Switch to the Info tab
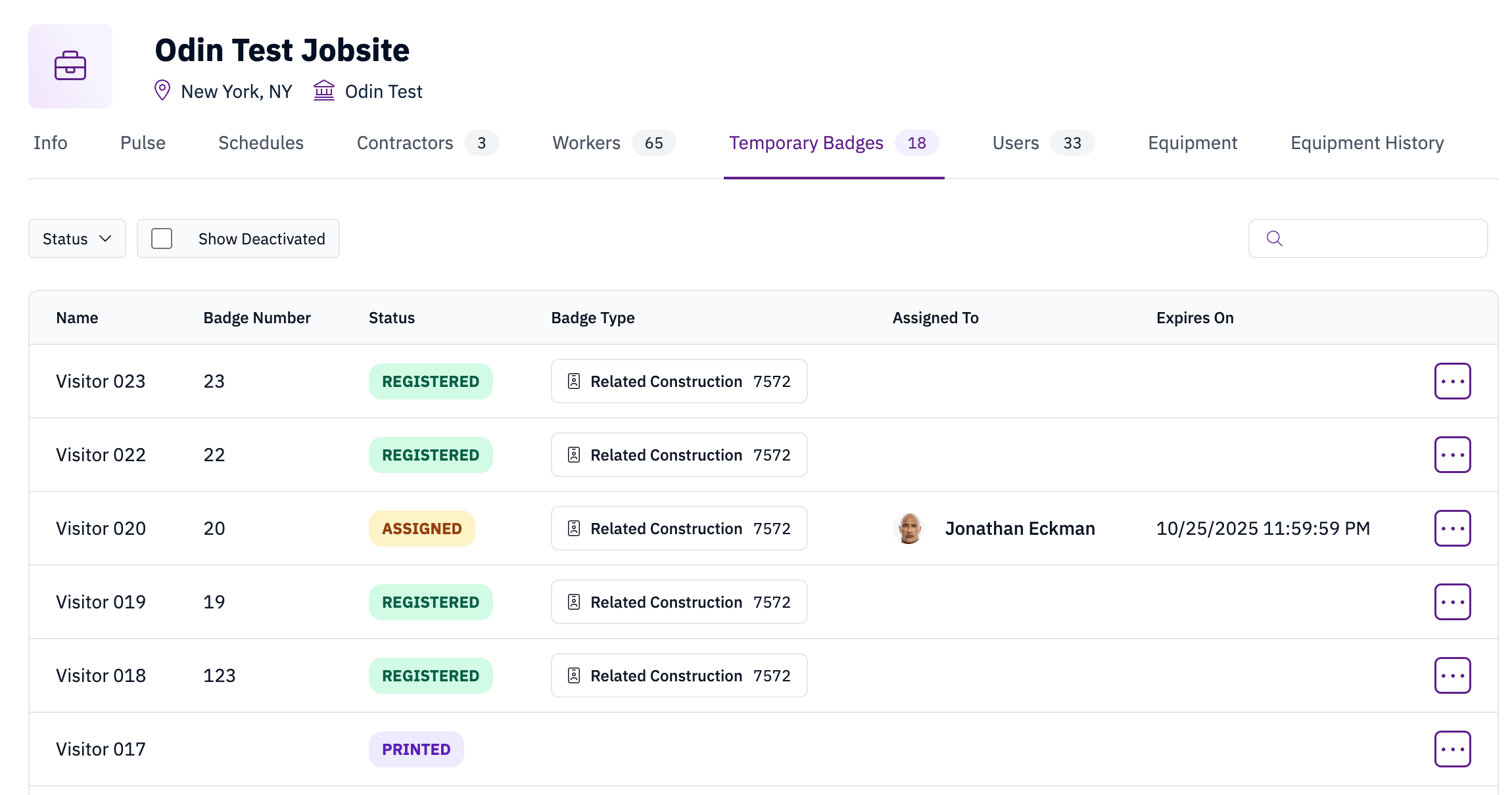The width and height of the screenshot is (1512, 795). tap(51, 143)
